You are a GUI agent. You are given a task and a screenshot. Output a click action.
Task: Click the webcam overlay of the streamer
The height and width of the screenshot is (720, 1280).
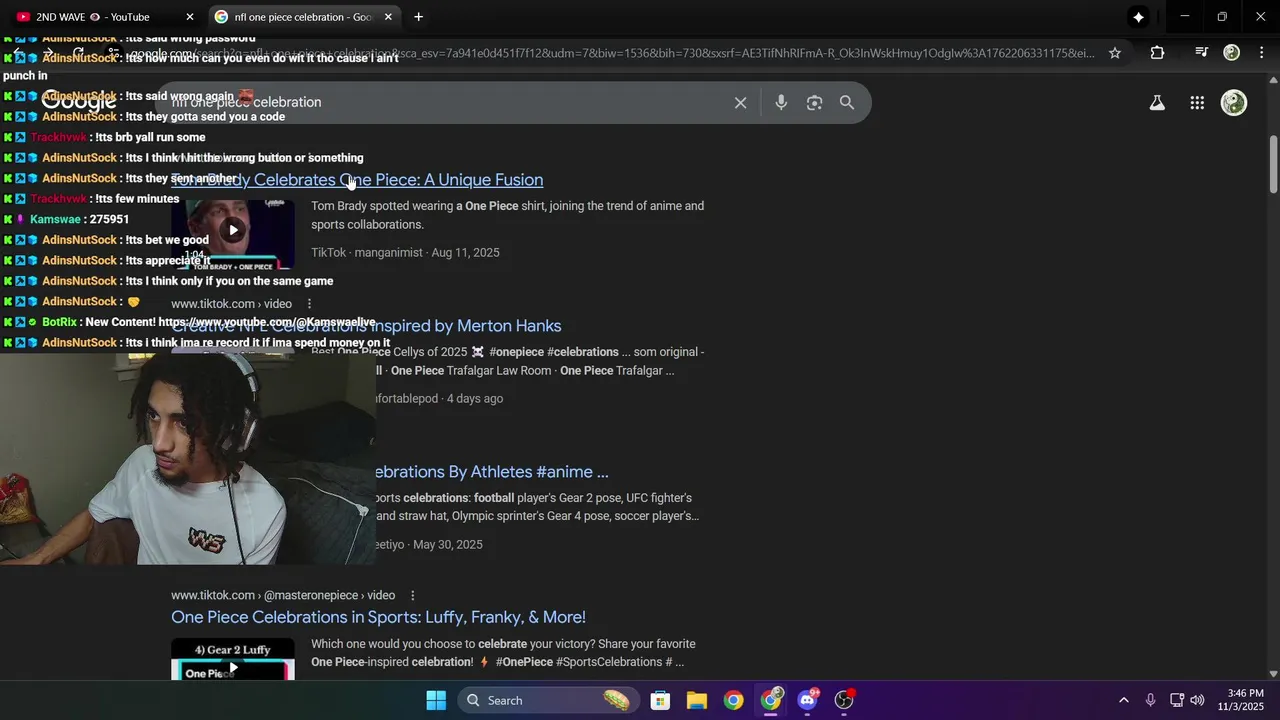[x=187, y=458]
